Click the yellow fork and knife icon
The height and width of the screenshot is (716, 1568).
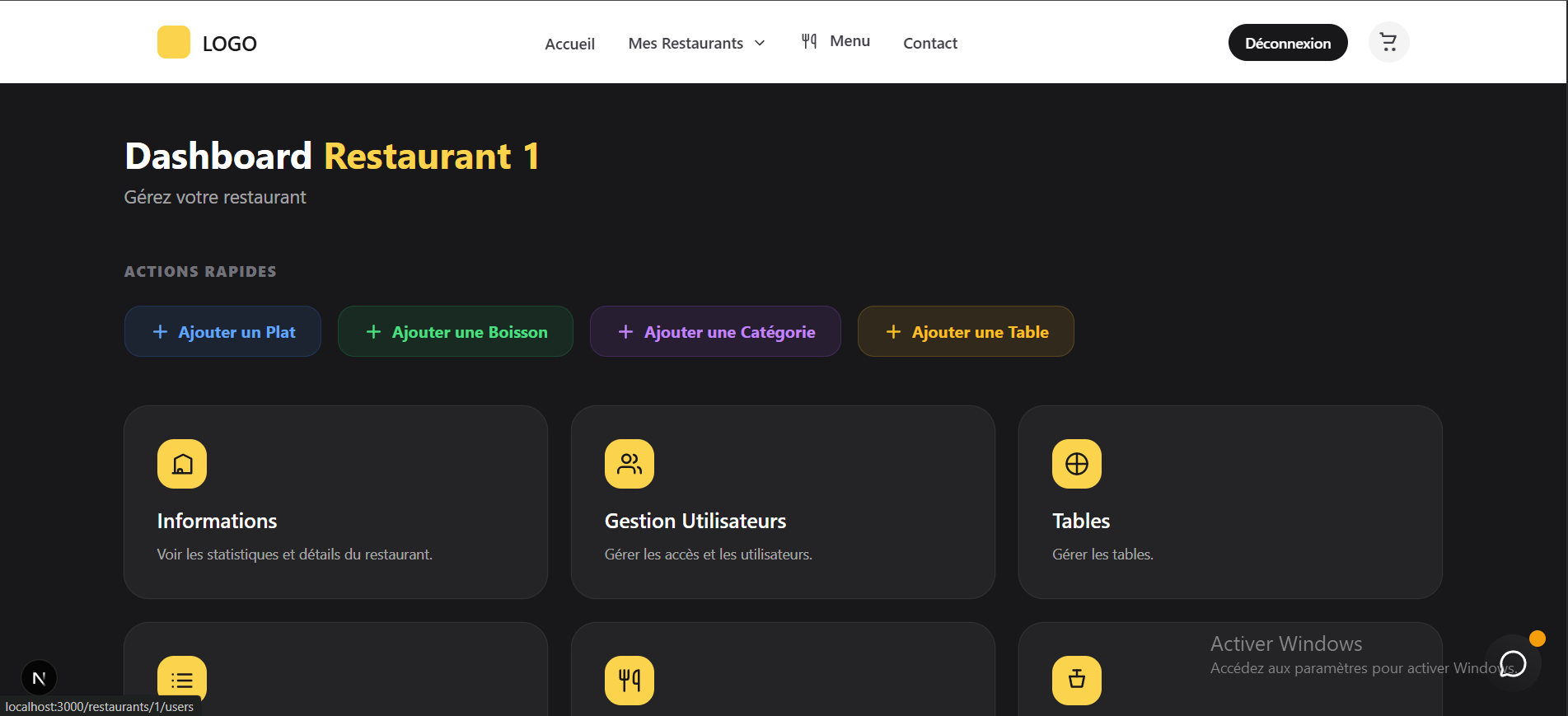(630, 680)
